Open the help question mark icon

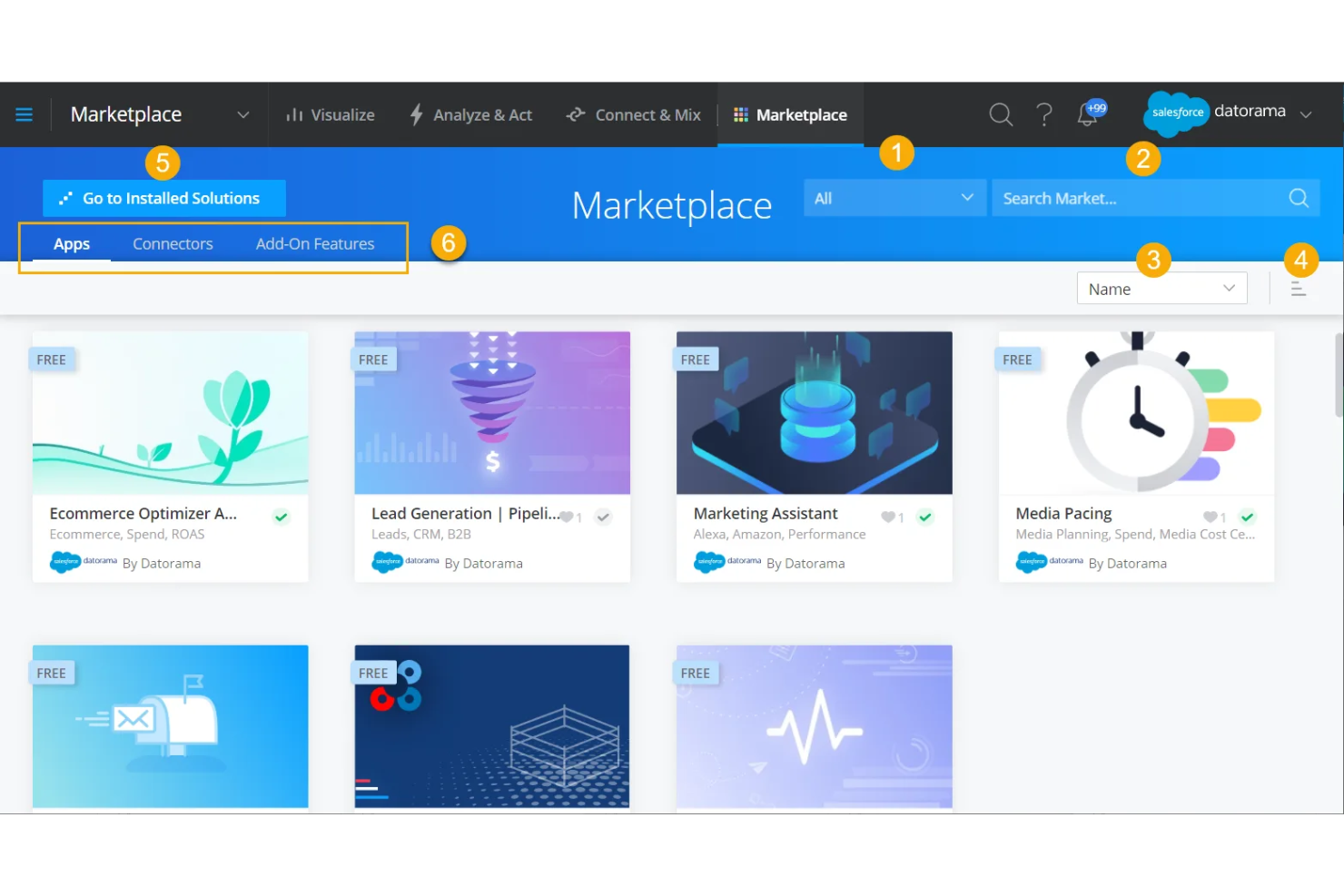[1044, 114]
